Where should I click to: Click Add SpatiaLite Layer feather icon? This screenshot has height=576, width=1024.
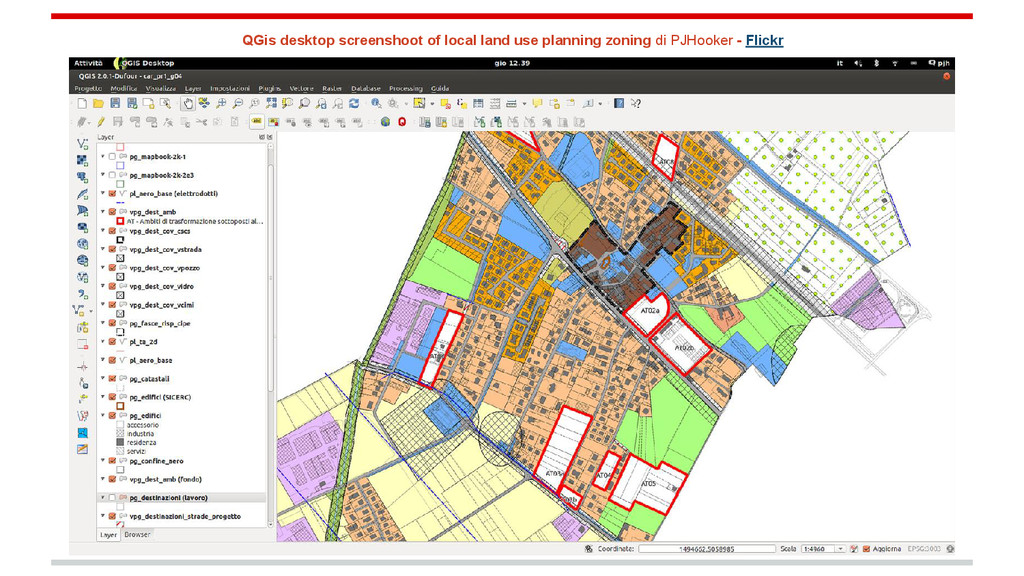point(82,195)
